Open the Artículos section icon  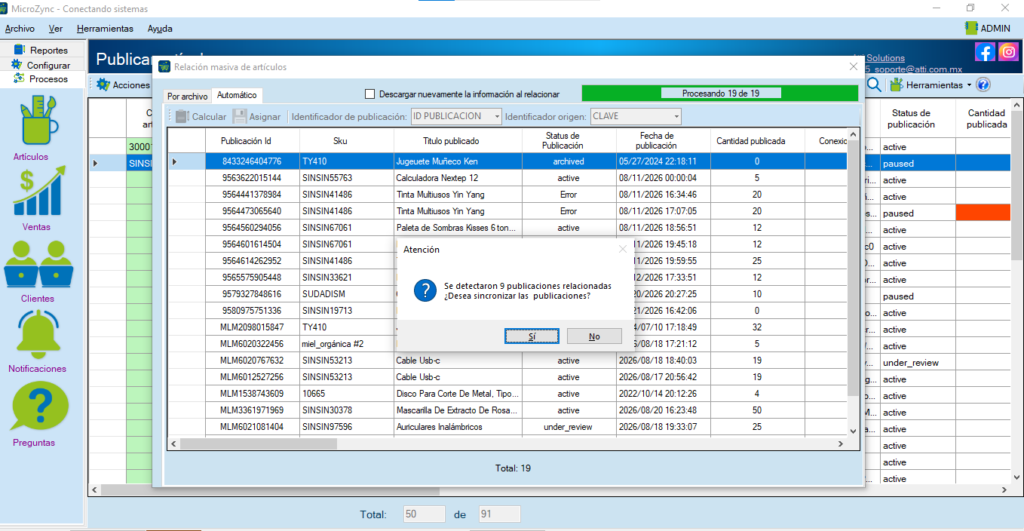38,120
